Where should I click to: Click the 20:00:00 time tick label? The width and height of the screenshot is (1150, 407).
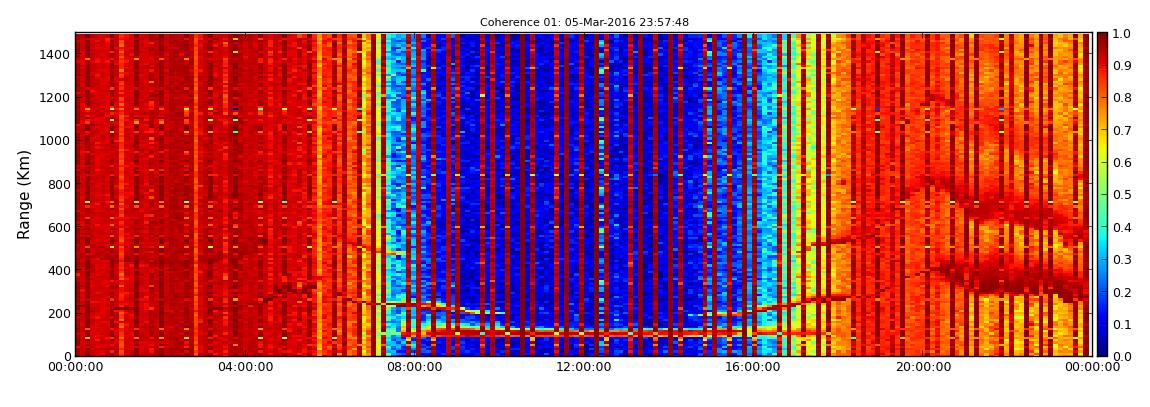coord(925,367)
